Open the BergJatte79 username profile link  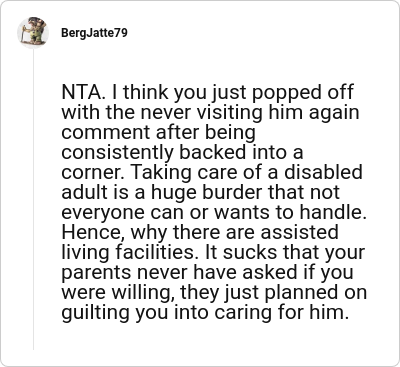click(x=94, y=33)
